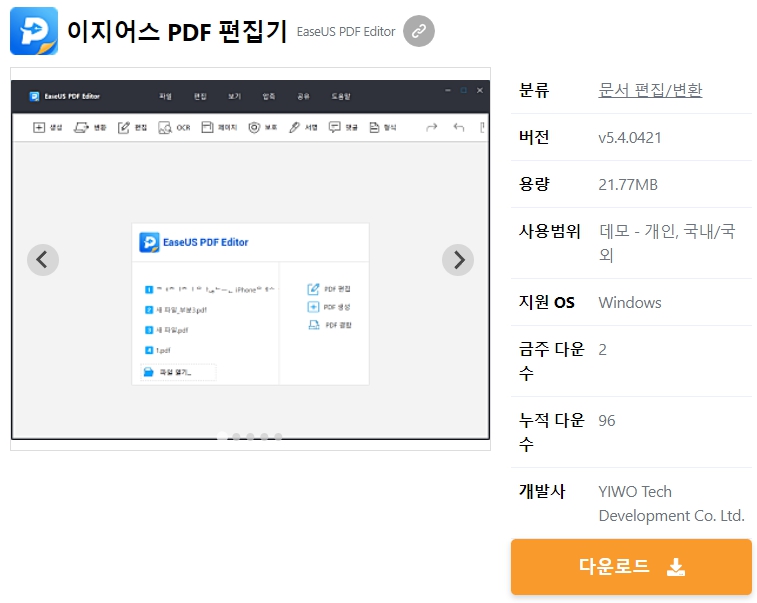
Task: Jump to the fifth carousel dot
Action: [x=278, y=436]
